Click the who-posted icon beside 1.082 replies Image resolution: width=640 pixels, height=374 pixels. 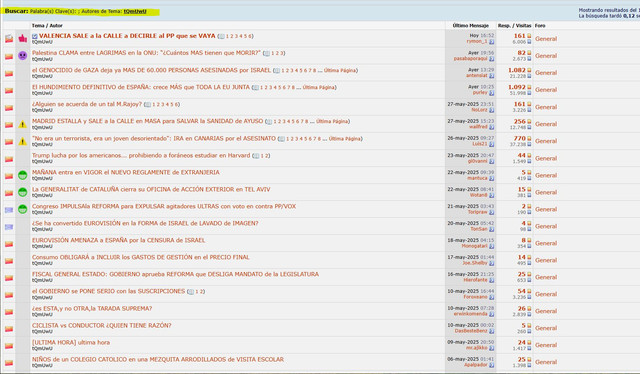[529, 70]
